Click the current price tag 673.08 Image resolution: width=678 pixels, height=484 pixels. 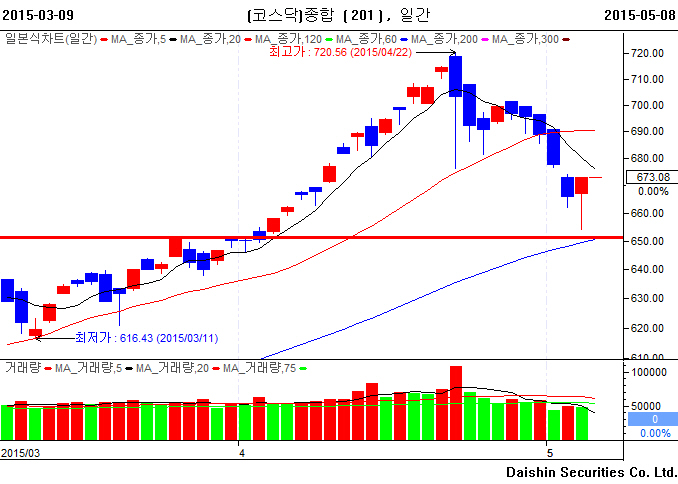(652, 177)
